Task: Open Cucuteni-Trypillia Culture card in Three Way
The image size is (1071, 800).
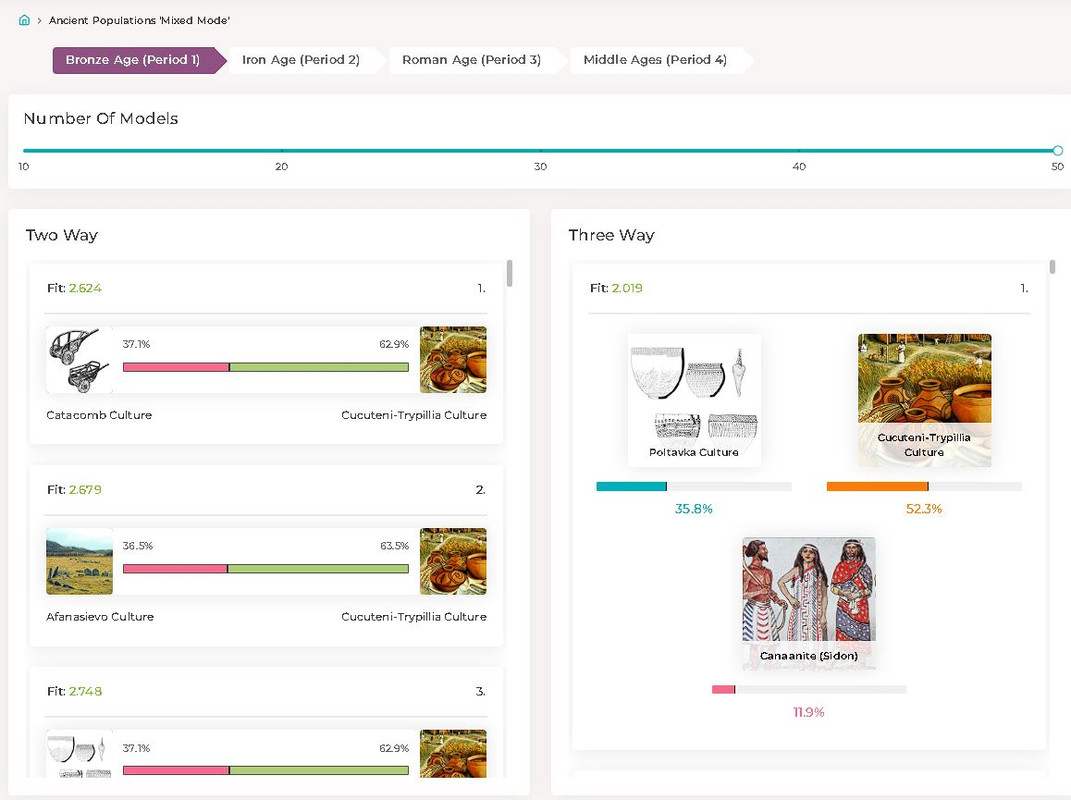Action: point(924,400)
